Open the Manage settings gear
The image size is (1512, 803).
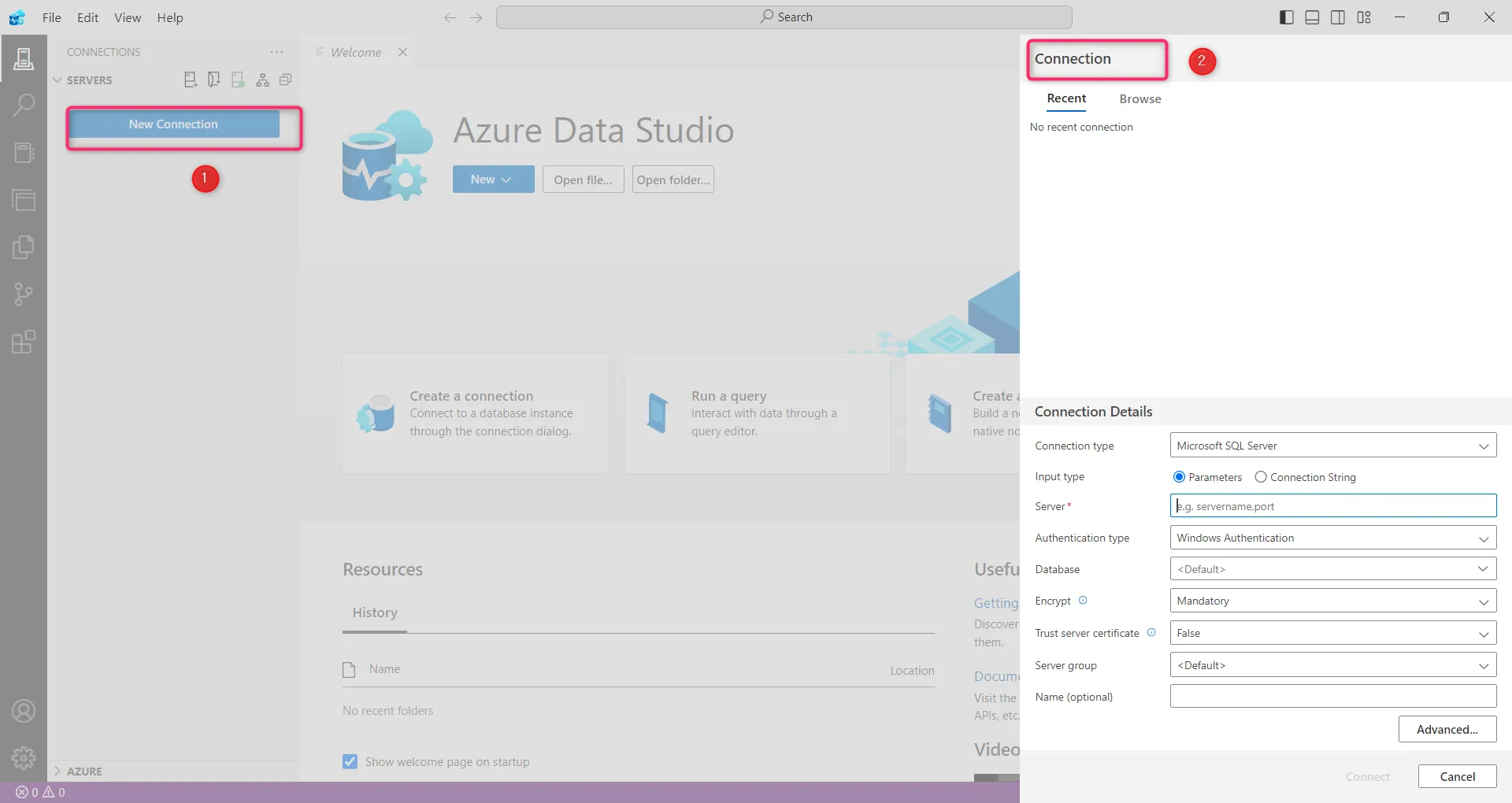[x=24, y=758]
